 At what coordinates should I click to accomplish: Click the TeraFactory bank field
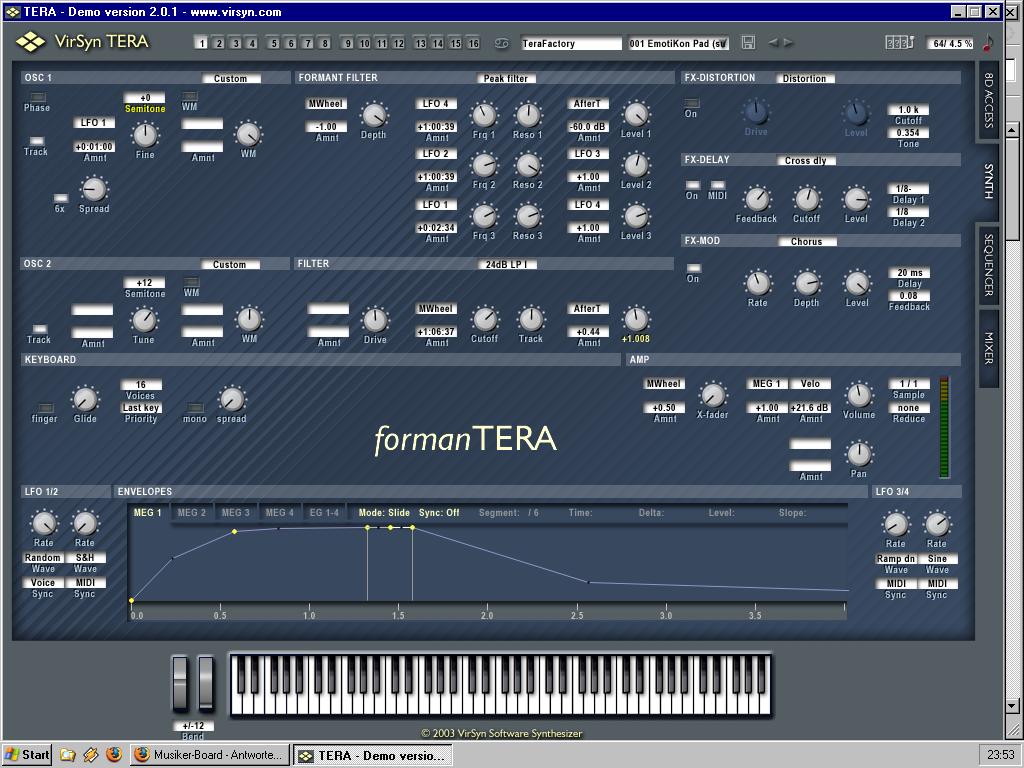click(571, 44)
